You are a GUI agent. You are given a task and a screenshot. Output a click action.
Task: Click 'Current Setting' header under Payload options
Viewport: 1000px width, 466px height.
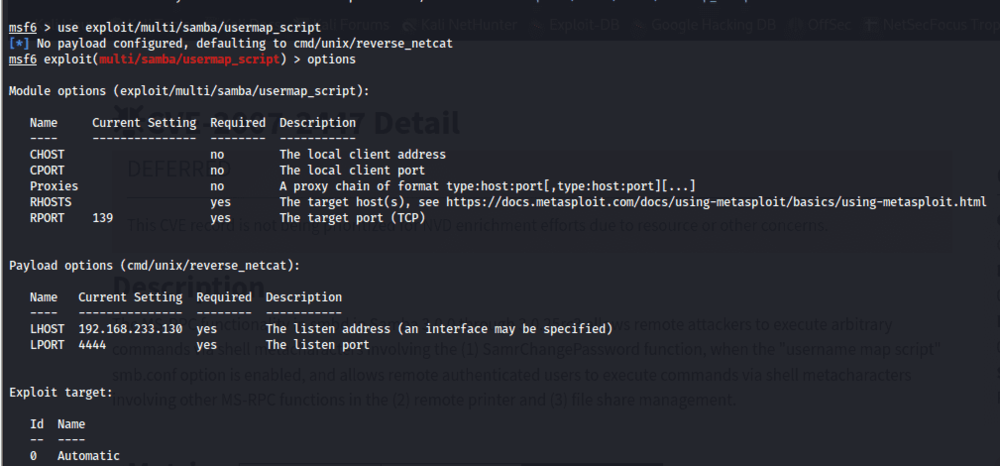pos(130,297)
